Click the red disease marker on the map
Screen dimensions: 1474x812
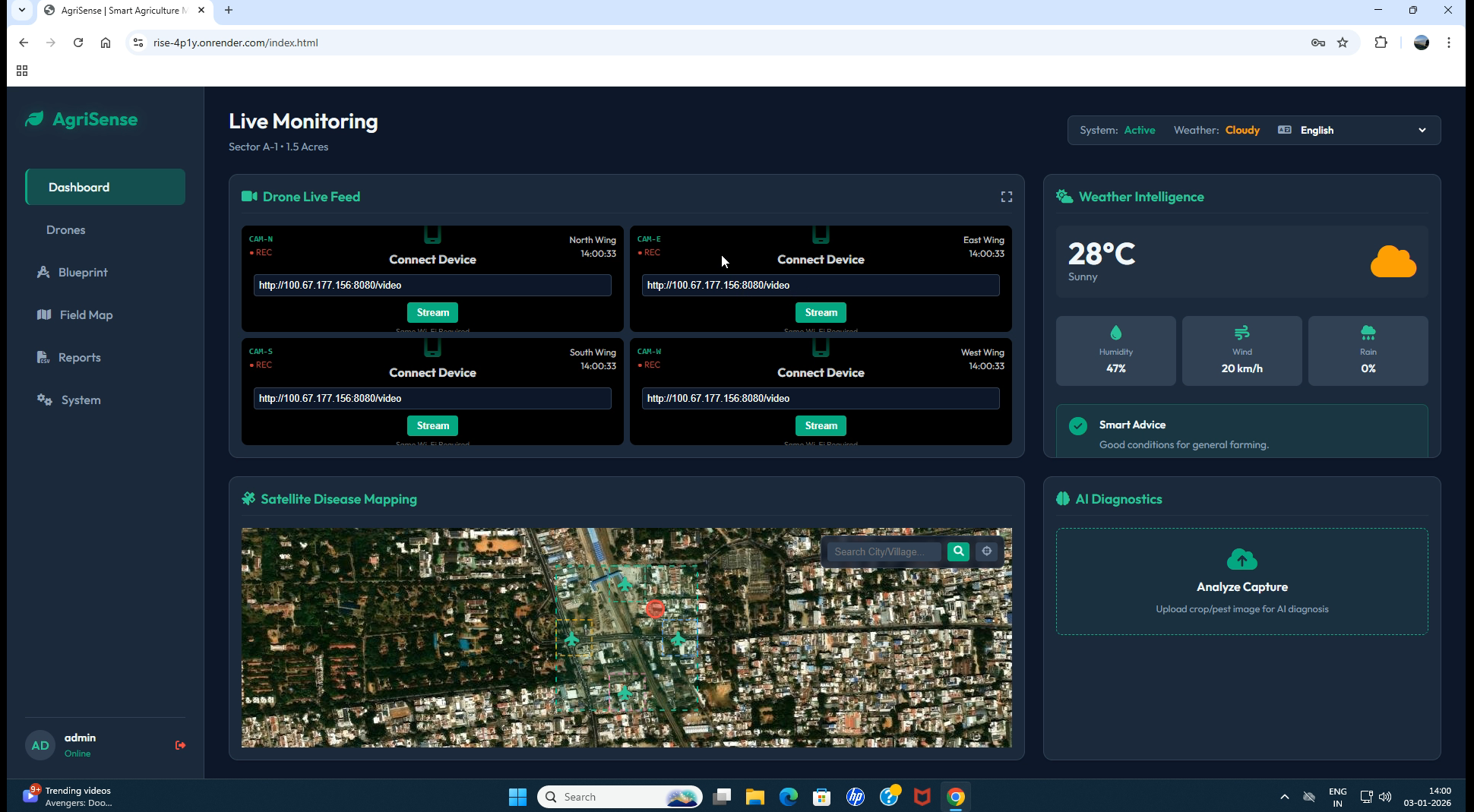[655, 608]
